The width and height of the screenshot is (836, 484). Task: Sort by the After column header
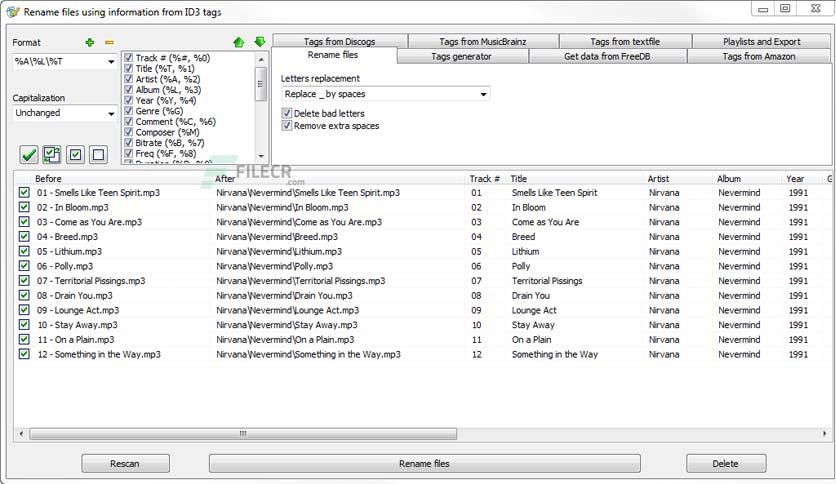click(x=225, y=179)
